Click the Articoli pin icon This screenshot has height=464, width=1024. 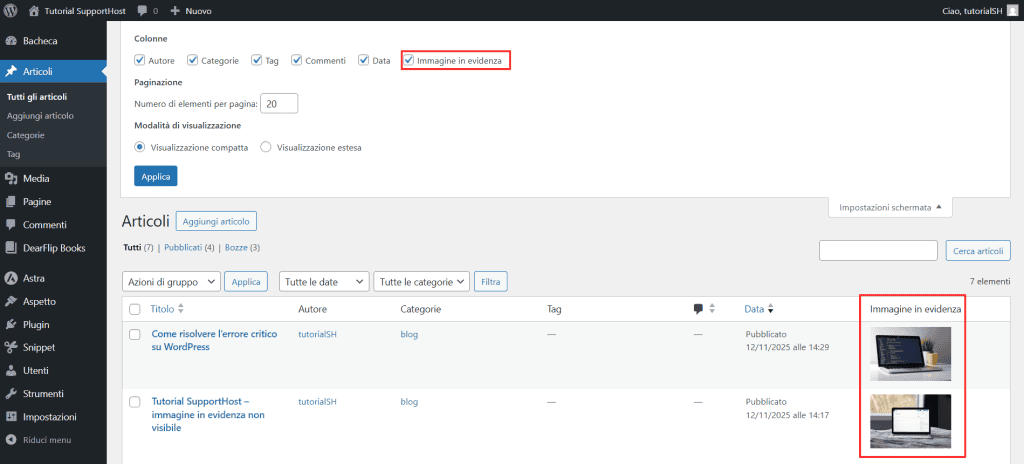point(10,71)
